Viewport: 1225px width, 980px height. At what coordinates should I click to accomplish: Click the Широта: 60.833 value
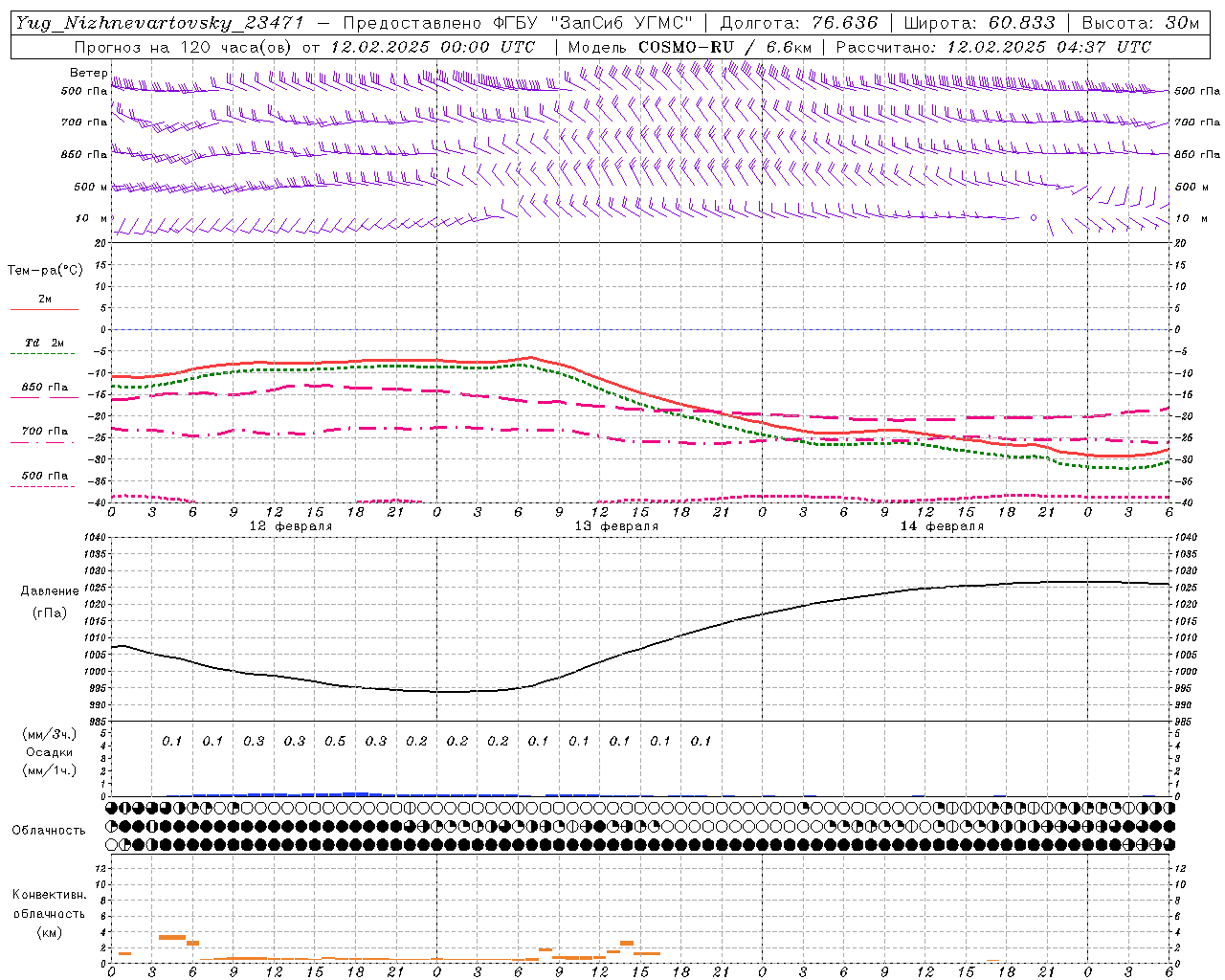click(979, 23)
